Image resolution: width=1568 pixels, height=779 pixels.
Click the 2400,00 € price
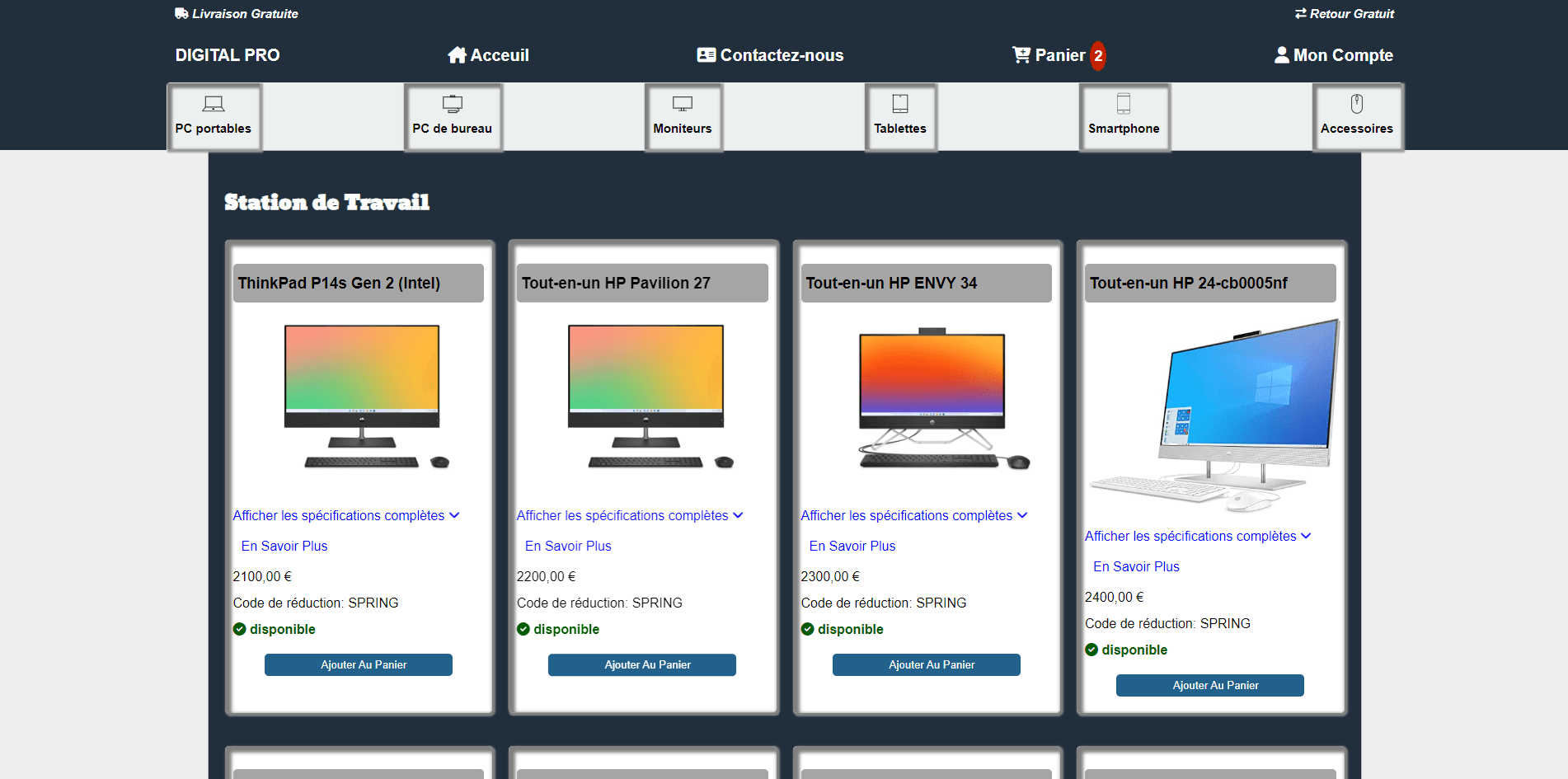click(x=1114, y=597)
